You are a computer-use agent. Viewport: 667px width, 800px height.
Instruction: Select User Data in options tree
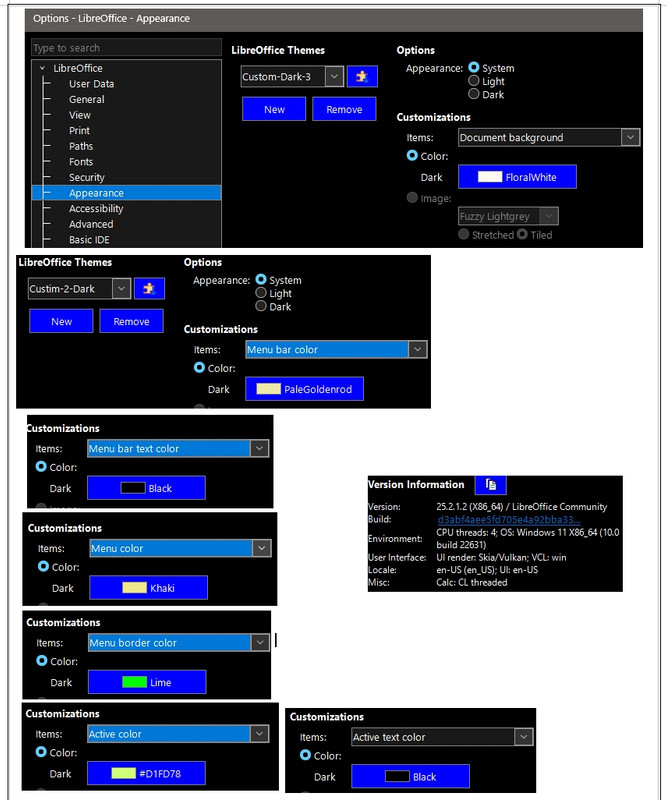click(x=92, y=84)
